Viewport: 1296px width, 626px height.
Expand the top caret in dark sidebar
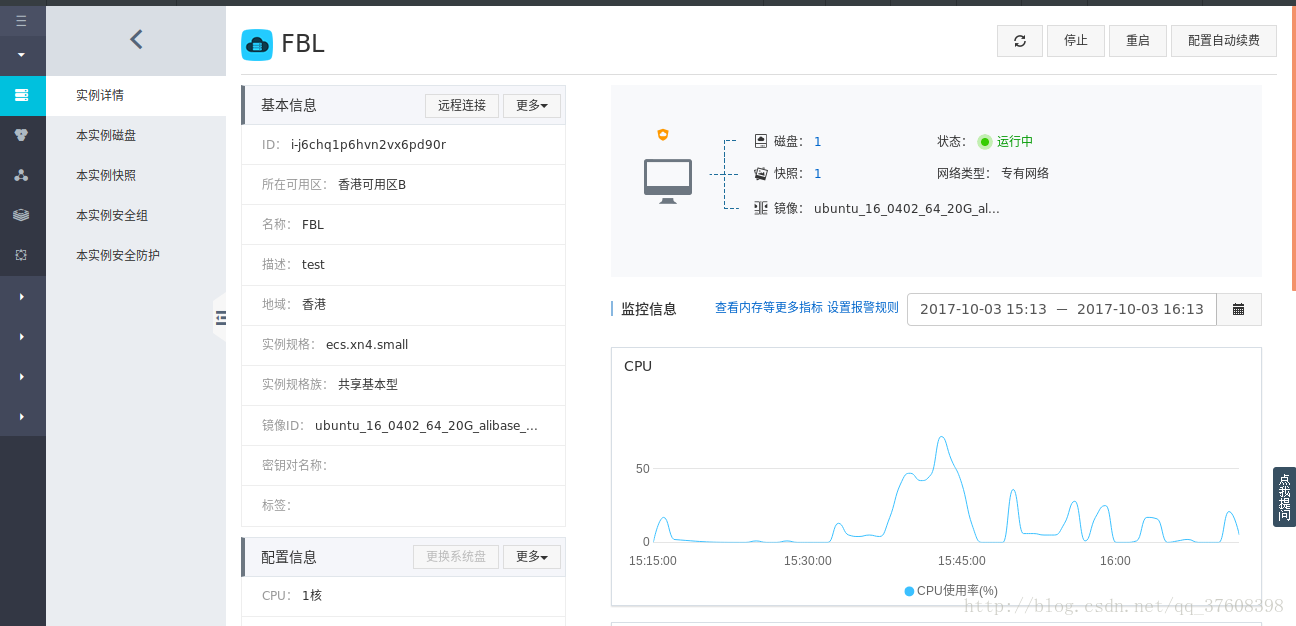21,55
